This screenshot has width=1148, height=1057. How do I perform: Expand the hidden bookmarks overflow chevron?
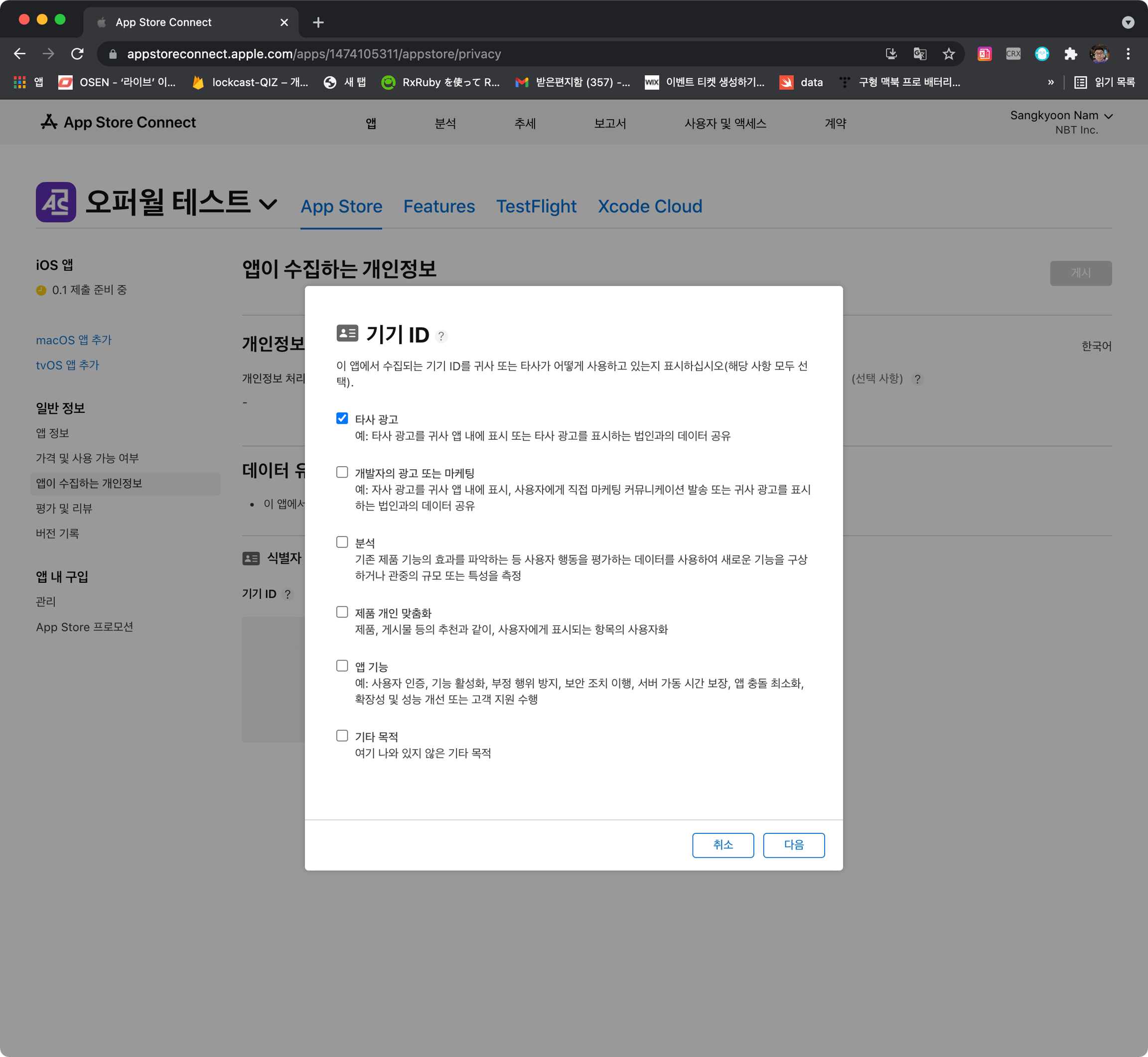pos(1050,82)
